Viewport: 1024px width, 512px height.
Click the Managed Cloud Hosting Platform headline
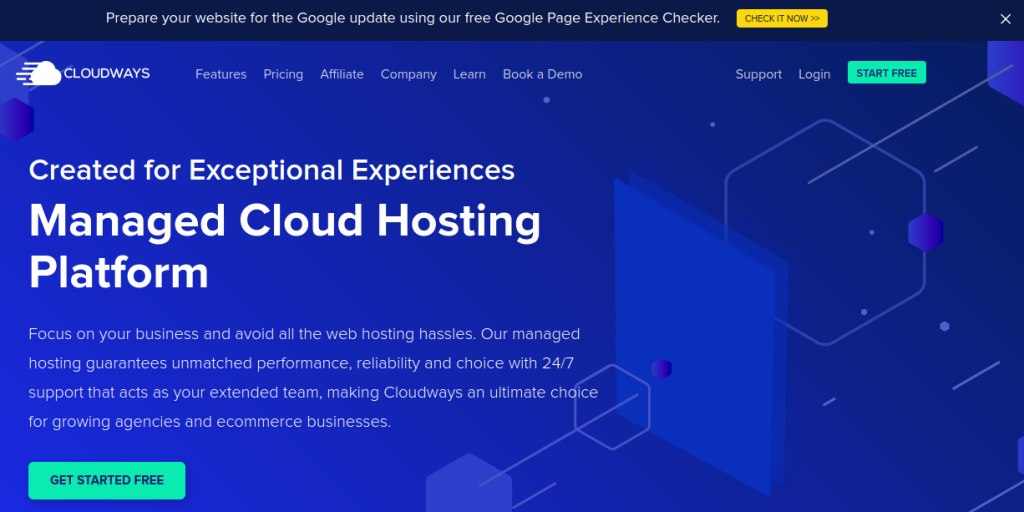[x=285, y=246]
